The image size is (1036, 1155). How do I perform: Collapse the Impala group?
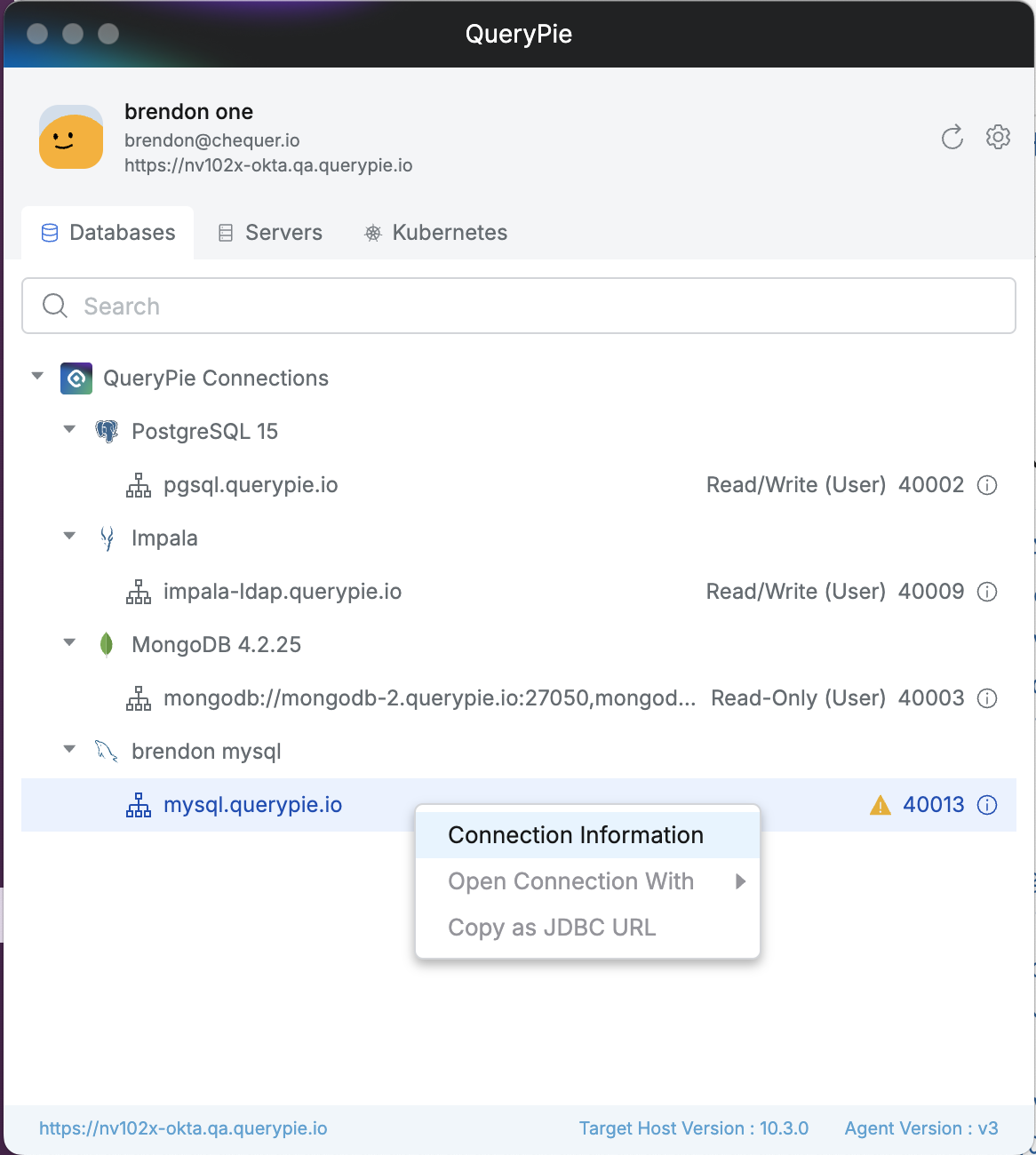69,537
